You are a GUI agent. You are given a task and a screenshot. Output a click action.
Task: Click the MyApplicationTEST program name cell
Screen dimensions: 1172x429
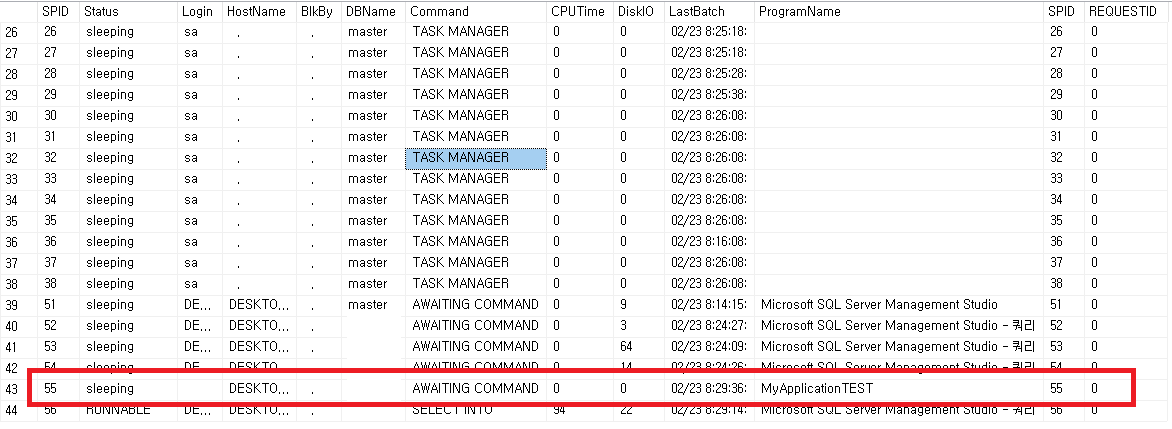[x=899, y=389]
